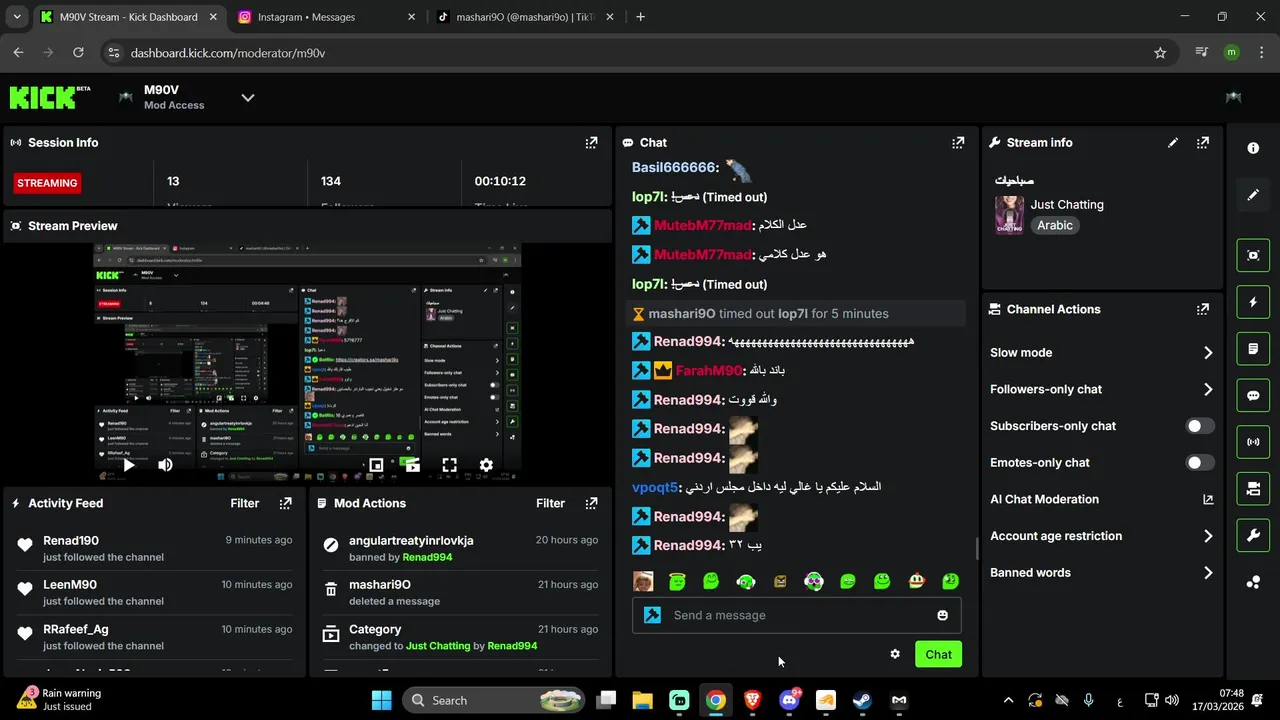Open AI Chat Moderation external link

click(1208, 499)
